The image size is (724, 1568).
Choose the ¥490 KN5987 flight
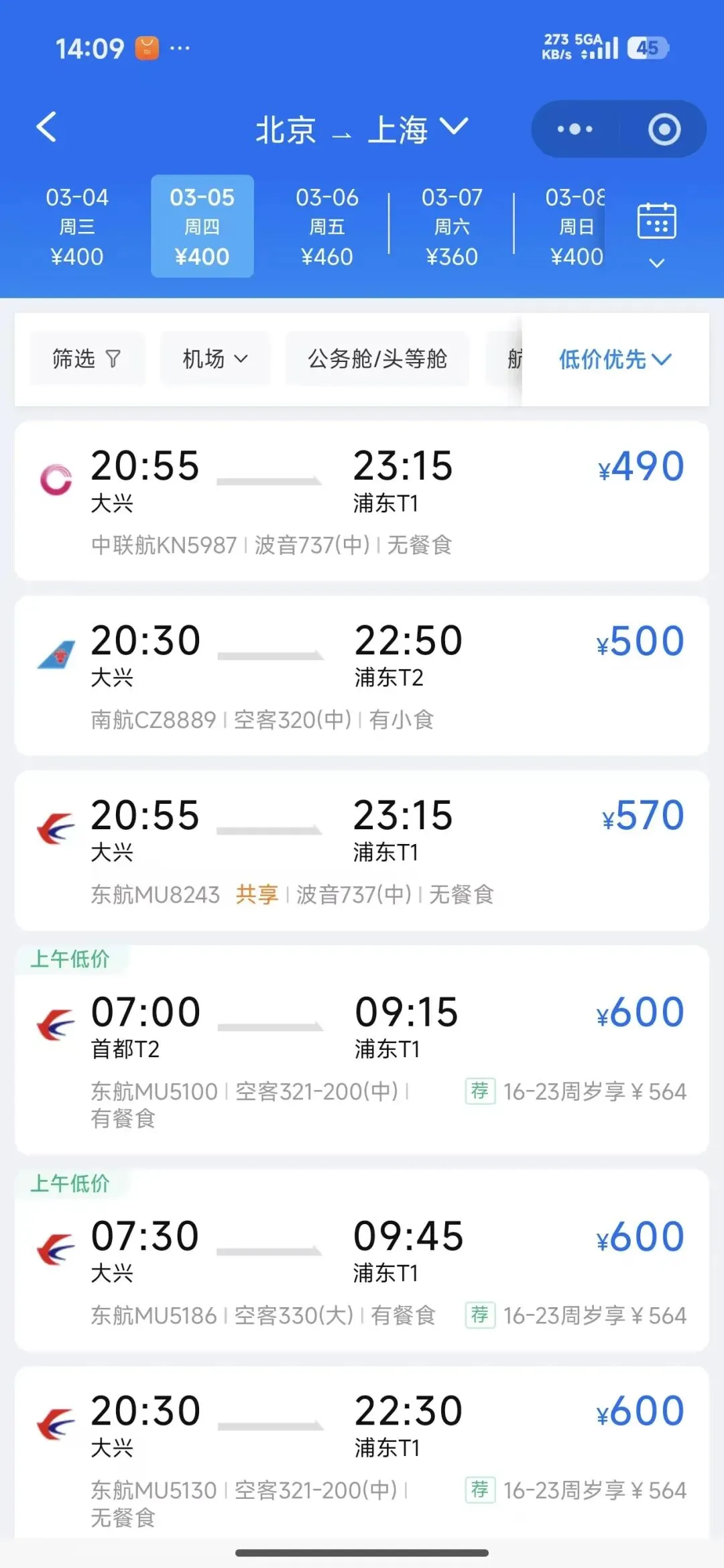(362, 501)
